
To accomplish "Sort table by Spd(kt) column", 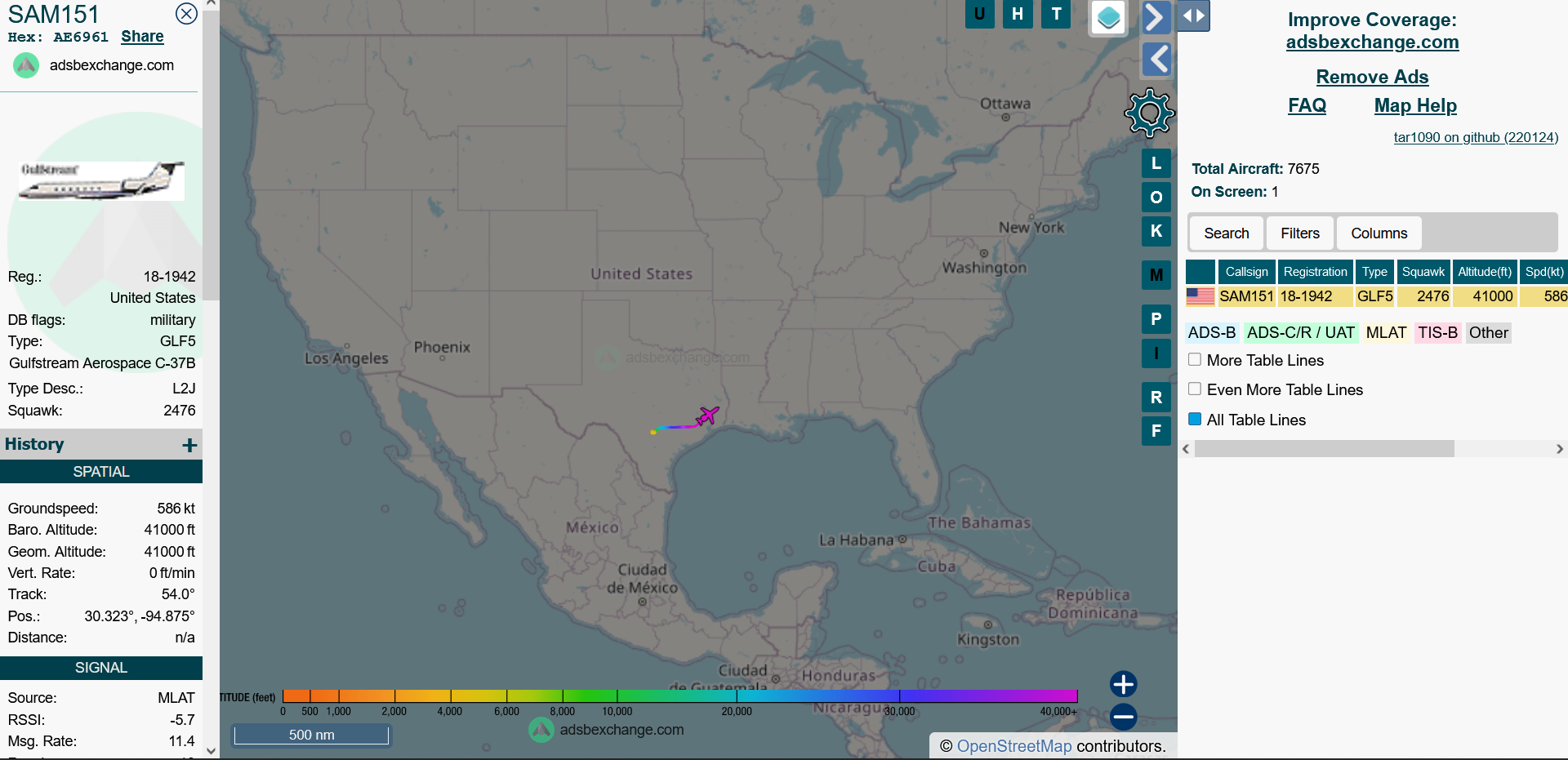I will pos(1544,272).
